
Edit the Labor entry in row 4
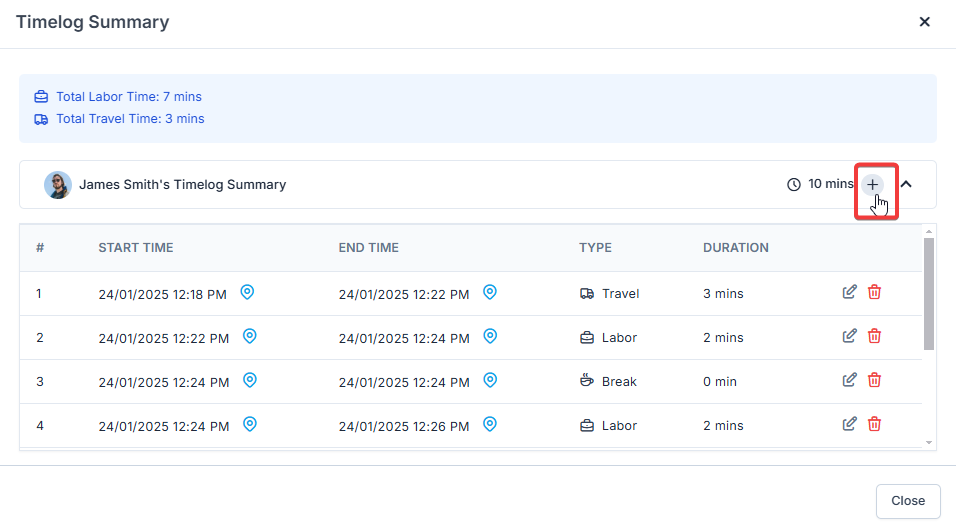[850, 424]
